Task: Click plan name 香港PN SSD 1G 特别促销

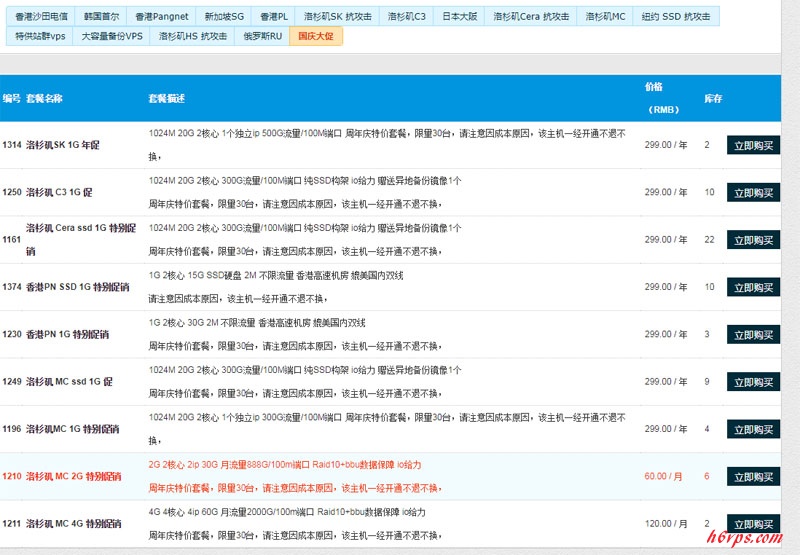Action: 78,287
